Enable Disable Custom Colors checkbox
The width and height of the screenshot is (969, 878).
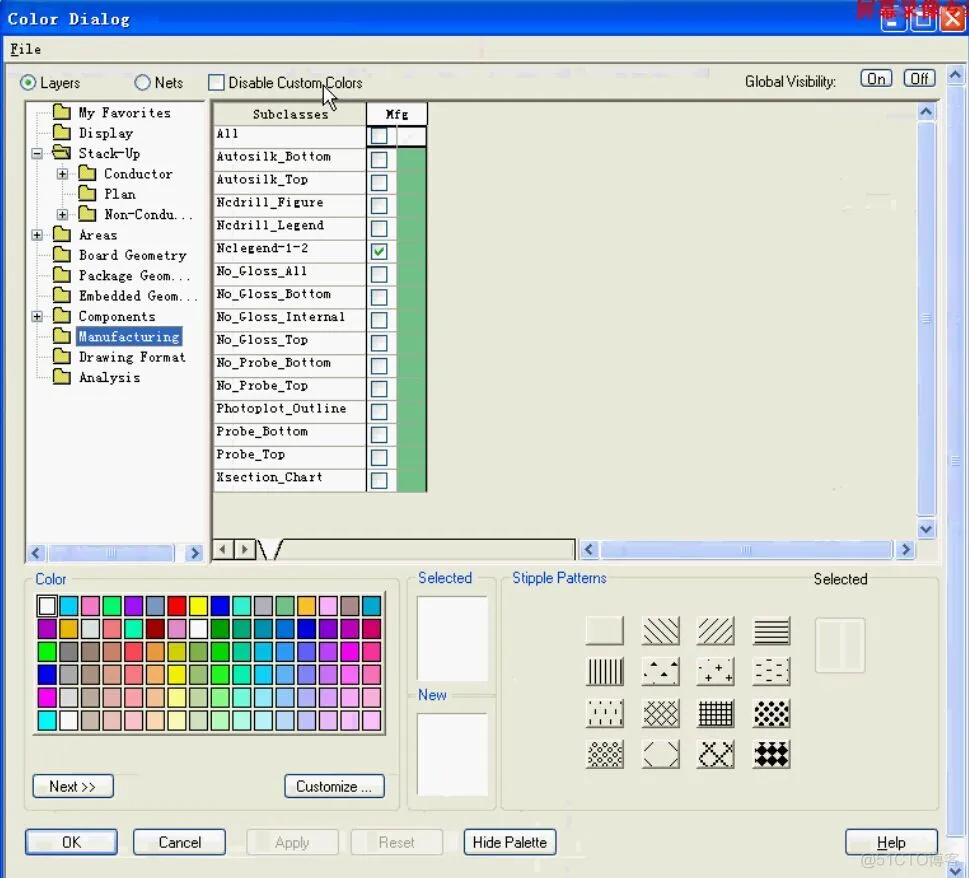point(216,82)
